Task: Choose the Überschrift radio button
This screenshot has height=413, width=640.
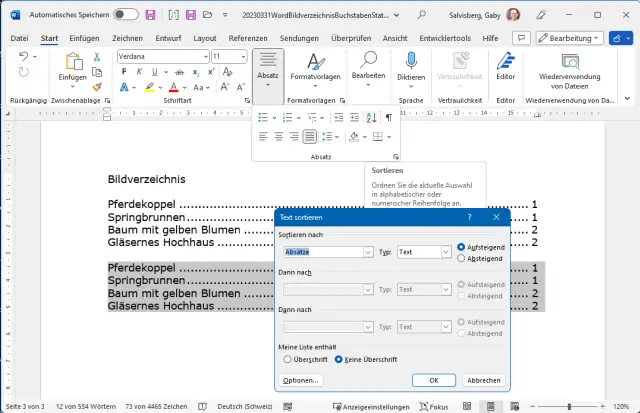Action: [x=287, y=358]
